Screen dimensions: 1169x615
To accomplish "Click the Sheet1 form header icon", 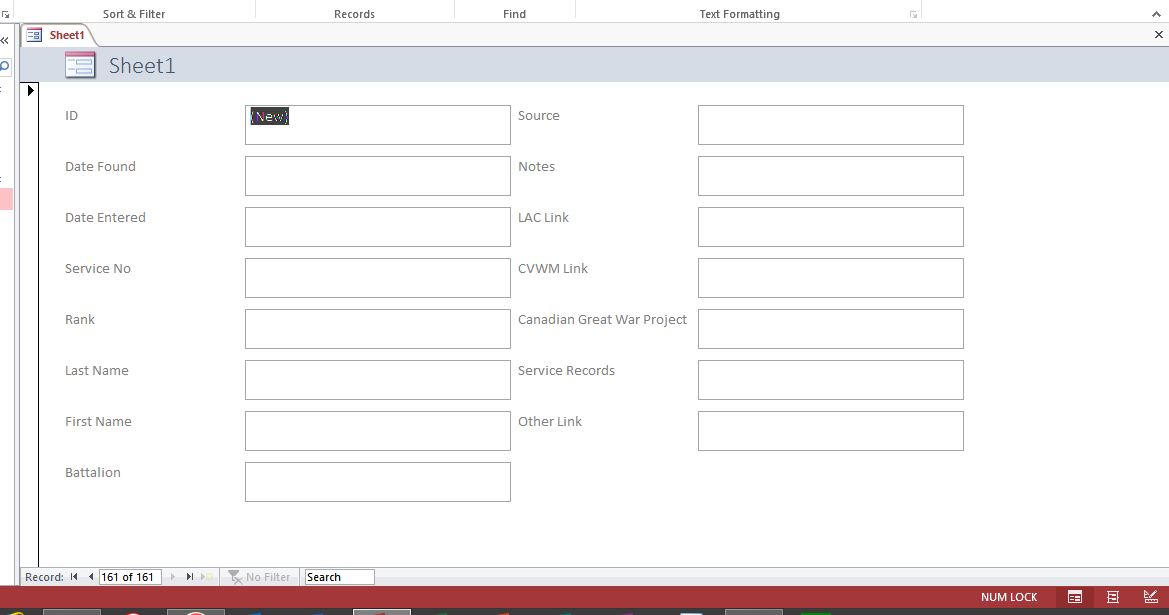I will (80, 66).
